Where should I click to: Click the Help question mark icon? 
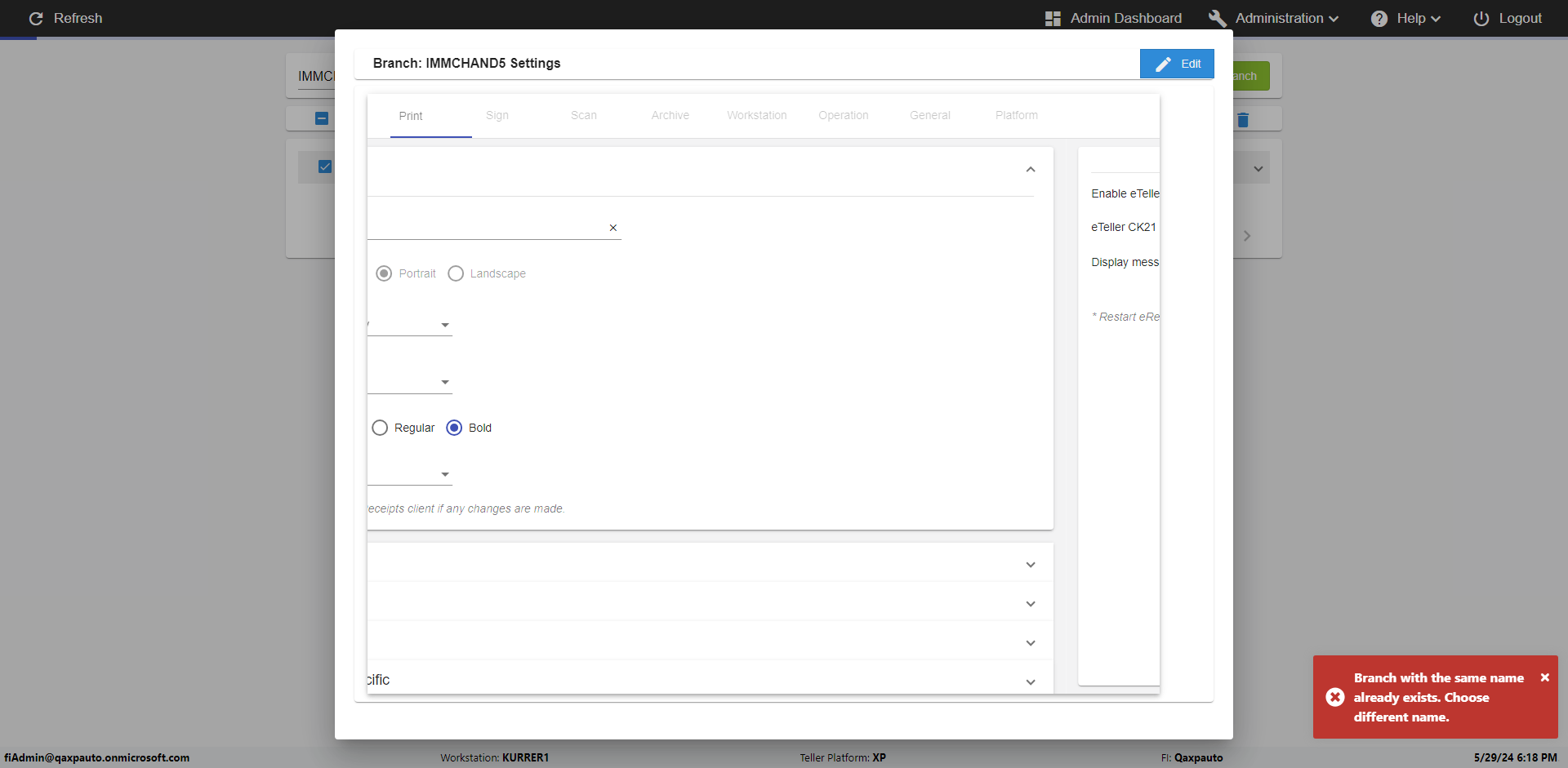pos(1379,19)
